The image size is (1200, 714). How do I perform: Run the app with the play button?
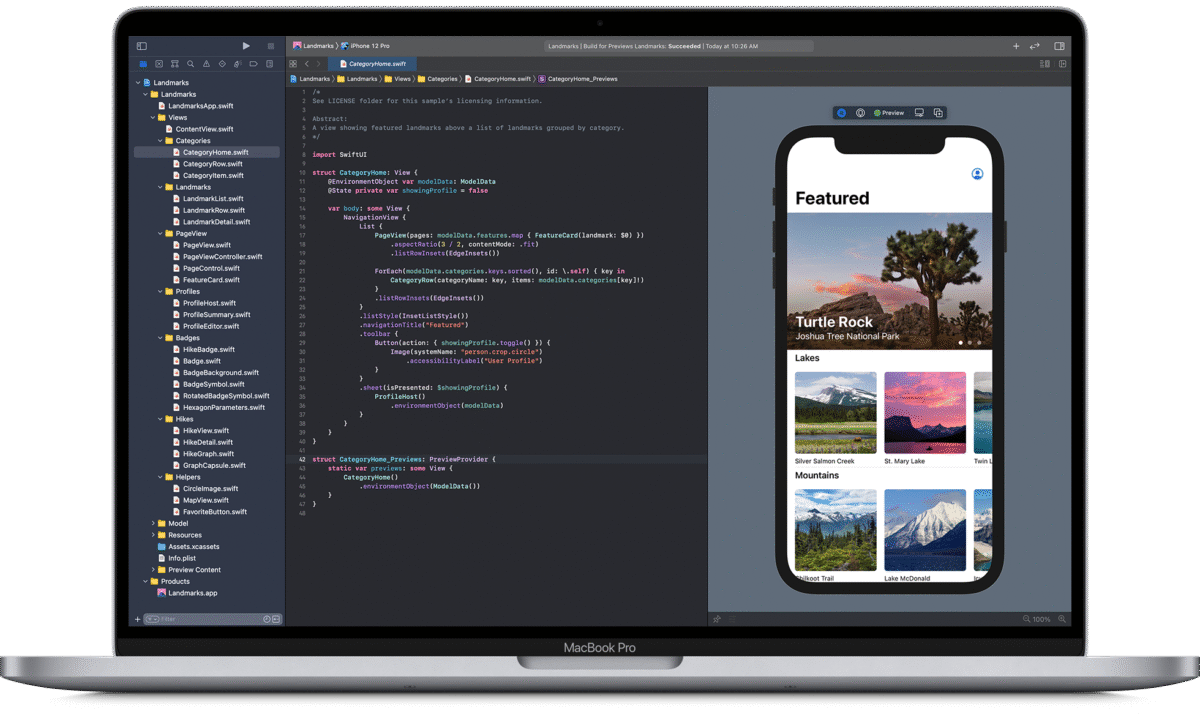tap(246, 46)
